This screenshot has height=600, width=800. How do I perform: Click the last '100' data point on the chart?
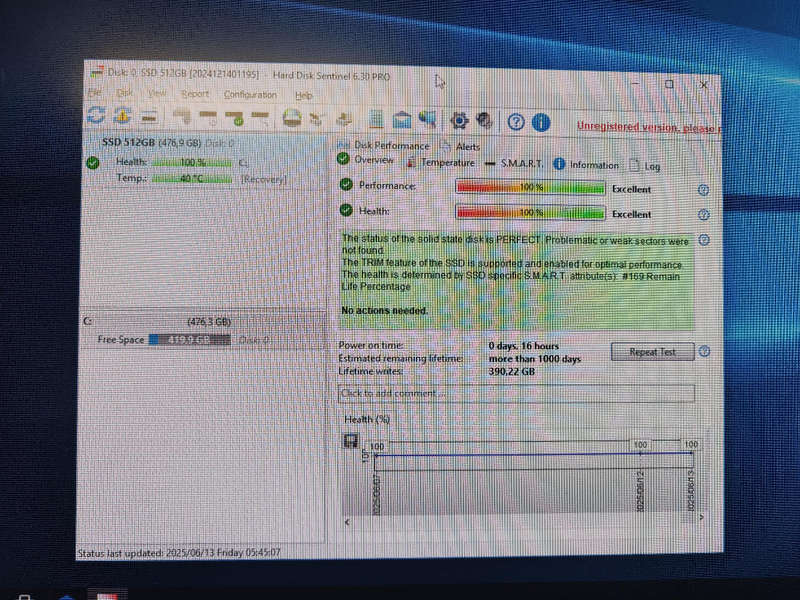[691, 445]
